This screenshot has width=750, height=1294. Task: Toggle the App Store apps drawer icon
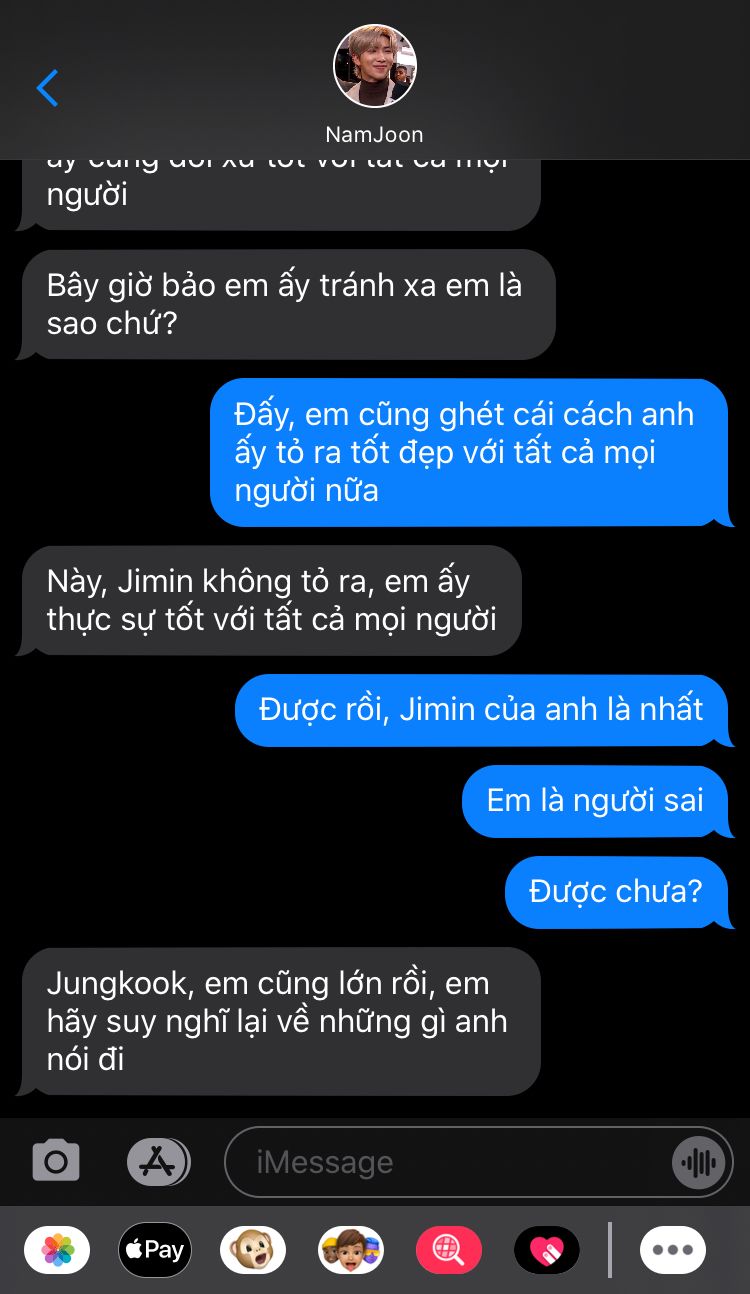click(158, 1161)
